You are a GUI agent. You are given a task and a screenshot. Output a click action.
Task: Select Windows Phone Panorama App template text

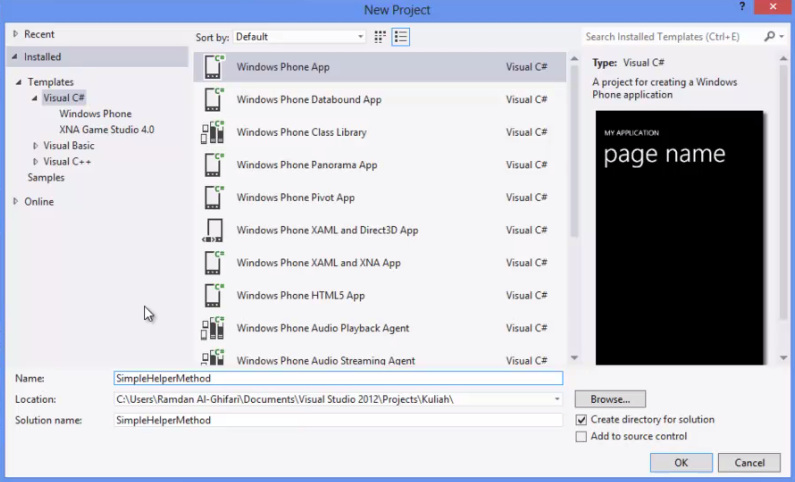pos(307,165)
